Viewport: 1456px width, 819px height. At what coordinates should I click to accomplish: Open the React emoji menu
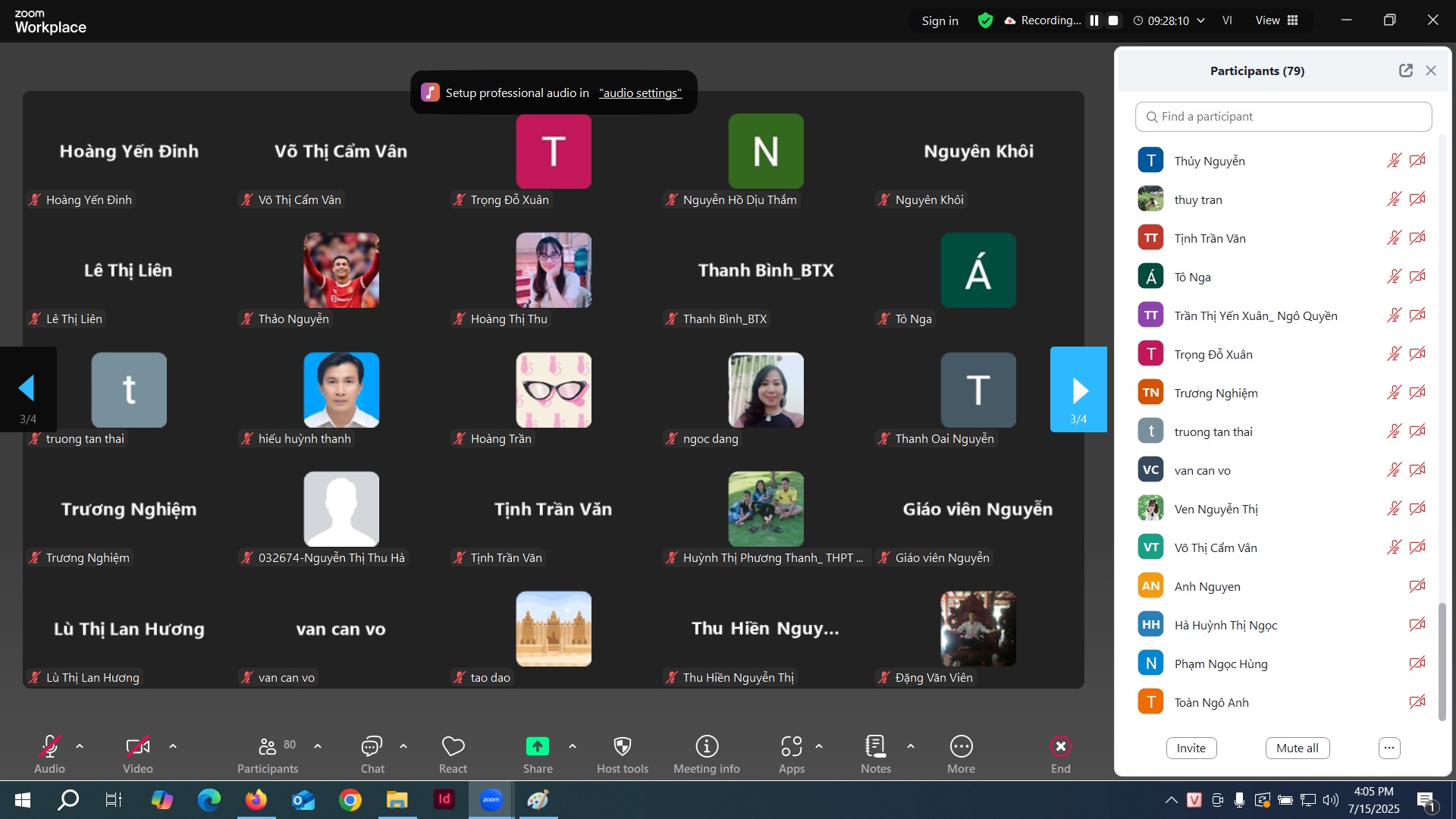pos(453,754)
